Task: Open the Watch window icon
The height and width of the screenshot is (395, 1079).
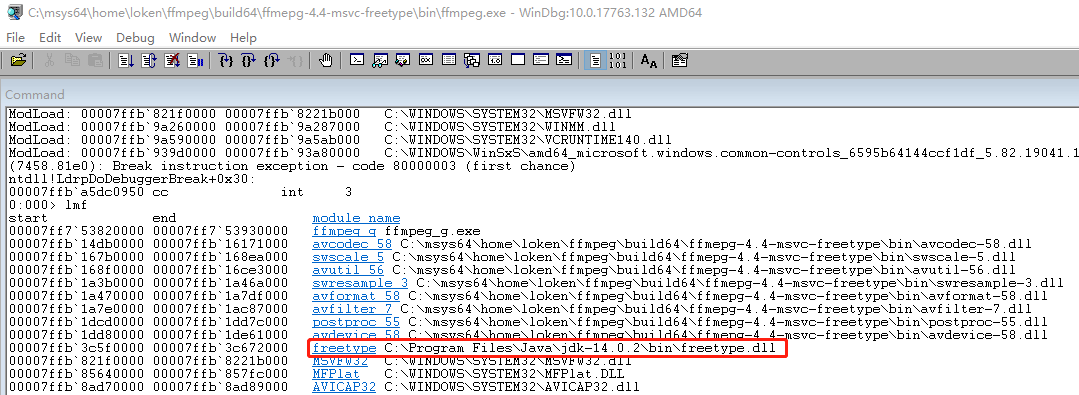Action: point(380,60)
